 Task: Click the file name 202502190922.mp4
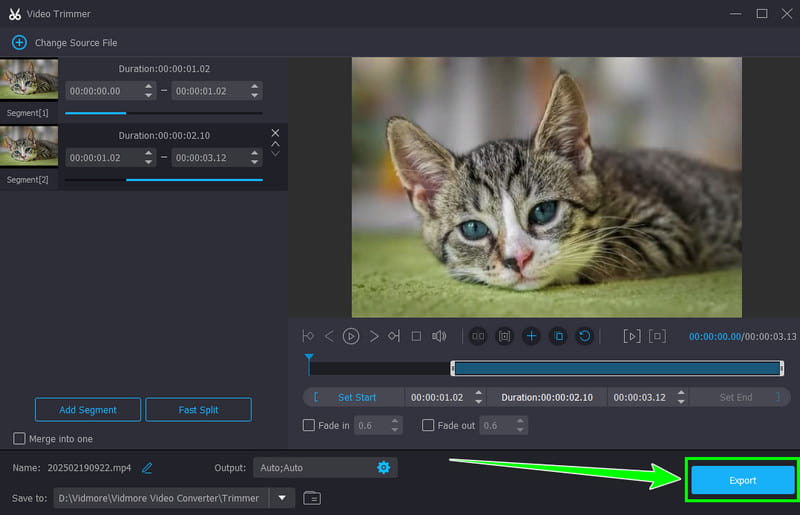click(x=89, y=468)
